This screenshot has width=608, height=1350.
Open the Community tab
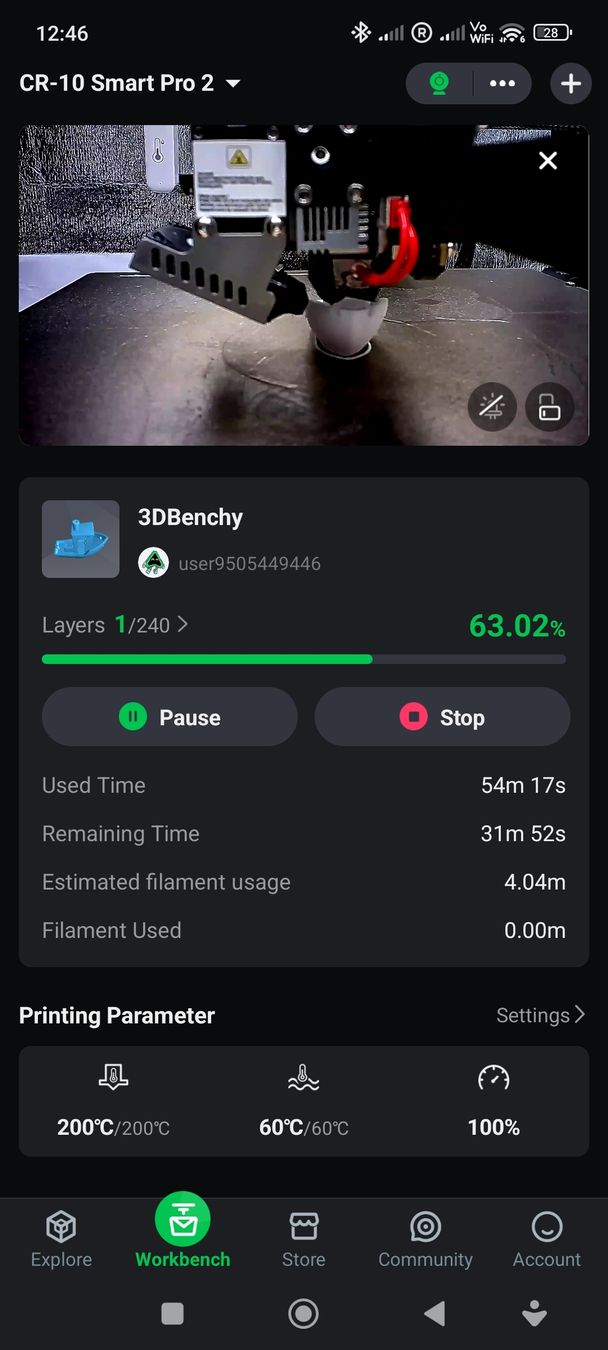425,1238
